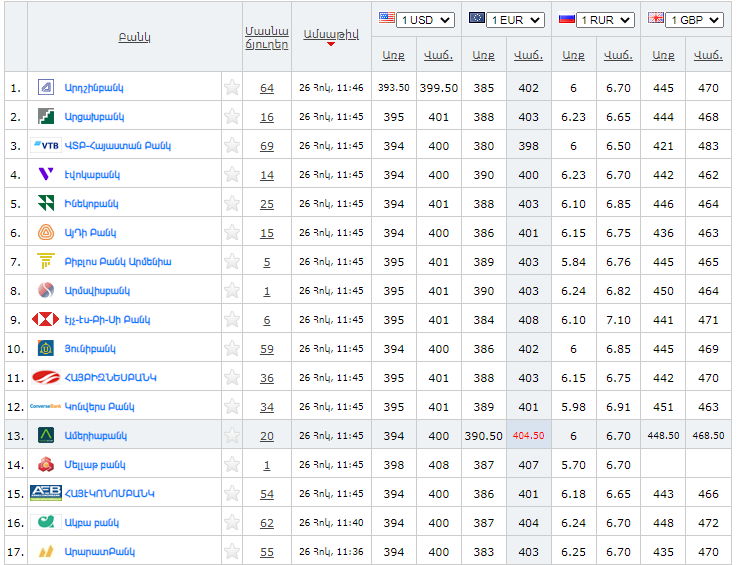Toggle favorite star in row 16
The image size is (737, 565).
(x=232, y=522)
